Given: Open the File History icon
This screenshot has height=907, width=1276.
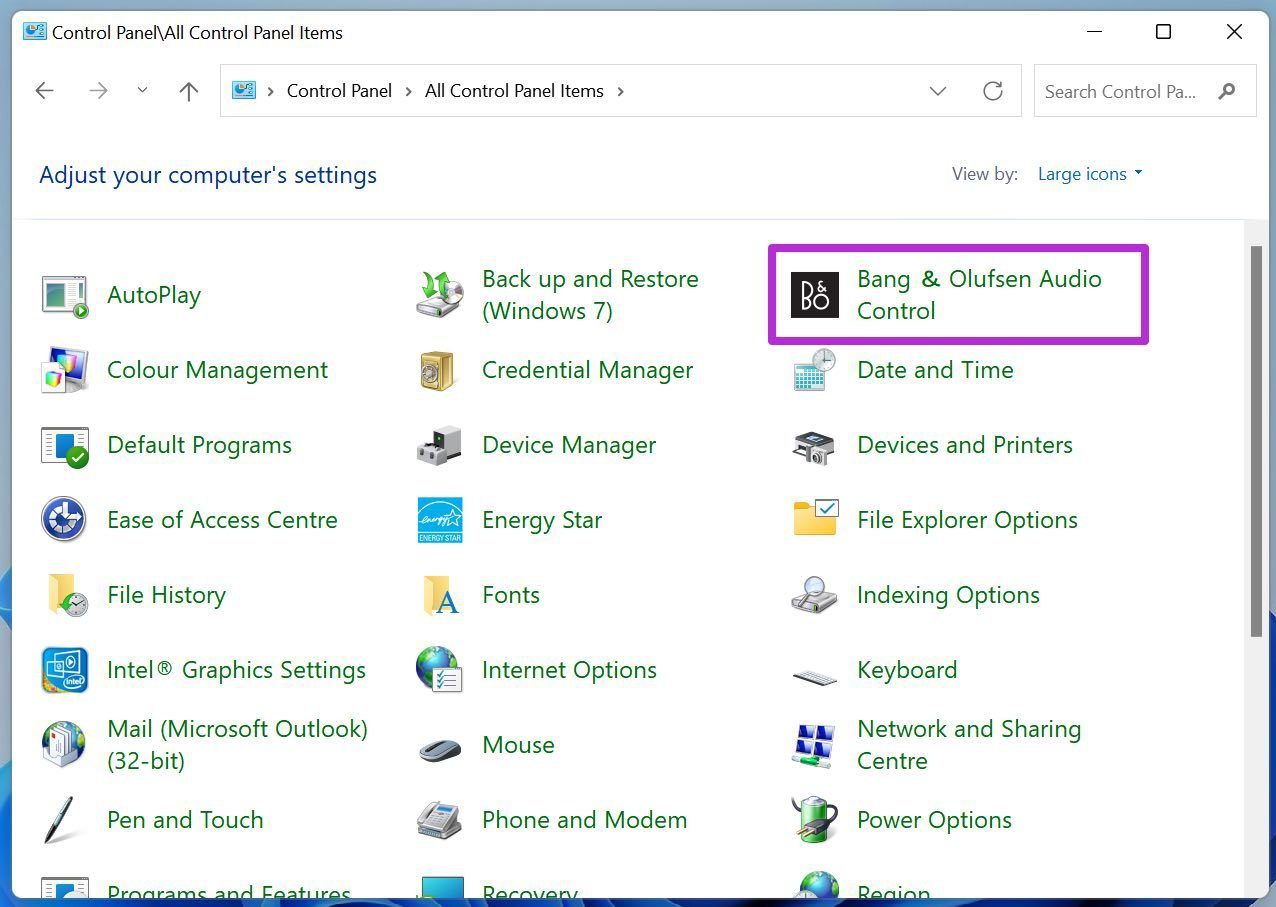Looking at the screenshot, I should tap(66, 595).
